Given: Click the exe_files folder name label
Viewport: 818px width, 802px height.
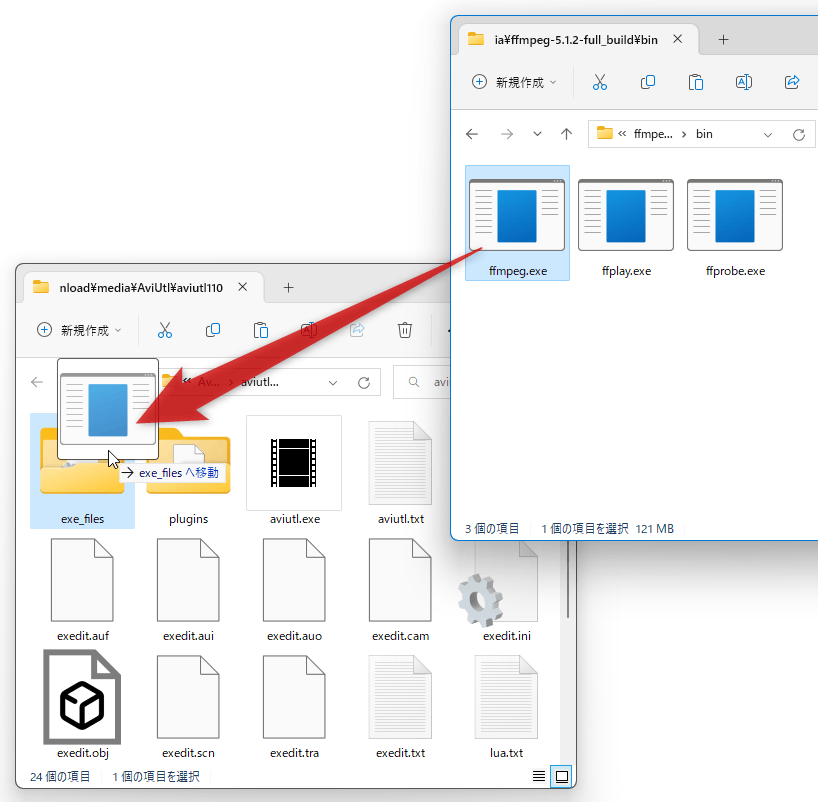Looking at the screenshot, I should 82,519.
